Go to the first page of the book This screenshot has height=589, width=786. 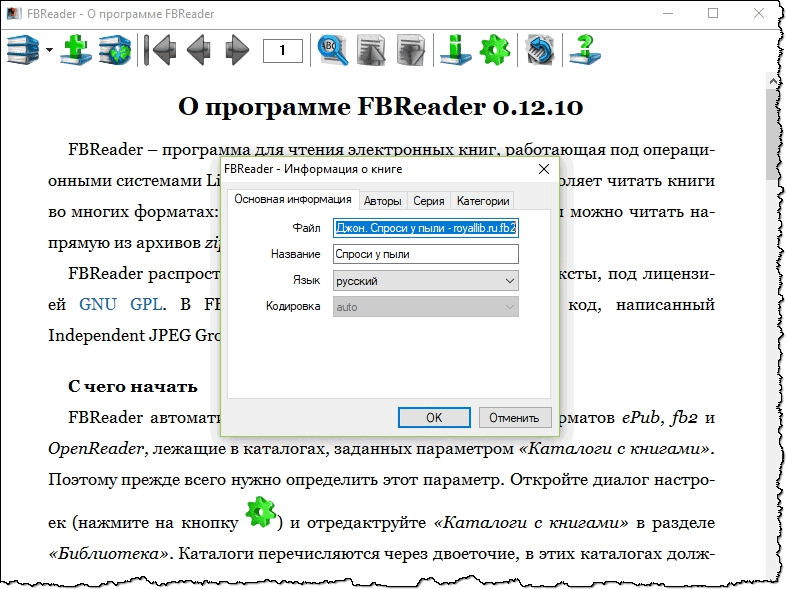tap(159, 50)
